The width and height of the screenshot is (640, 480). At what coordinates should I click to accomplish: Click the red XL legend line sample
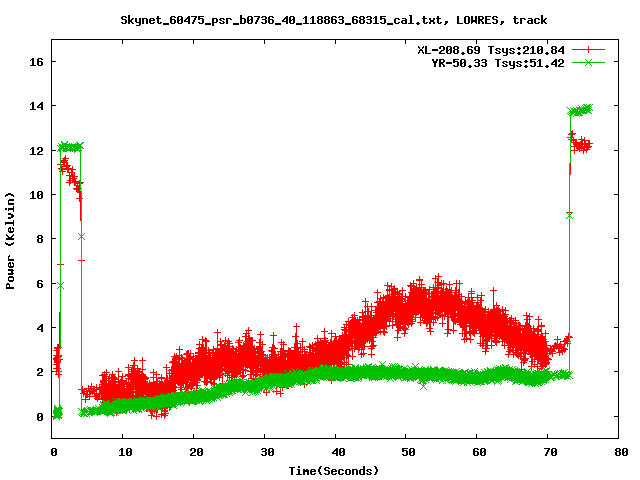click(588, 50)
